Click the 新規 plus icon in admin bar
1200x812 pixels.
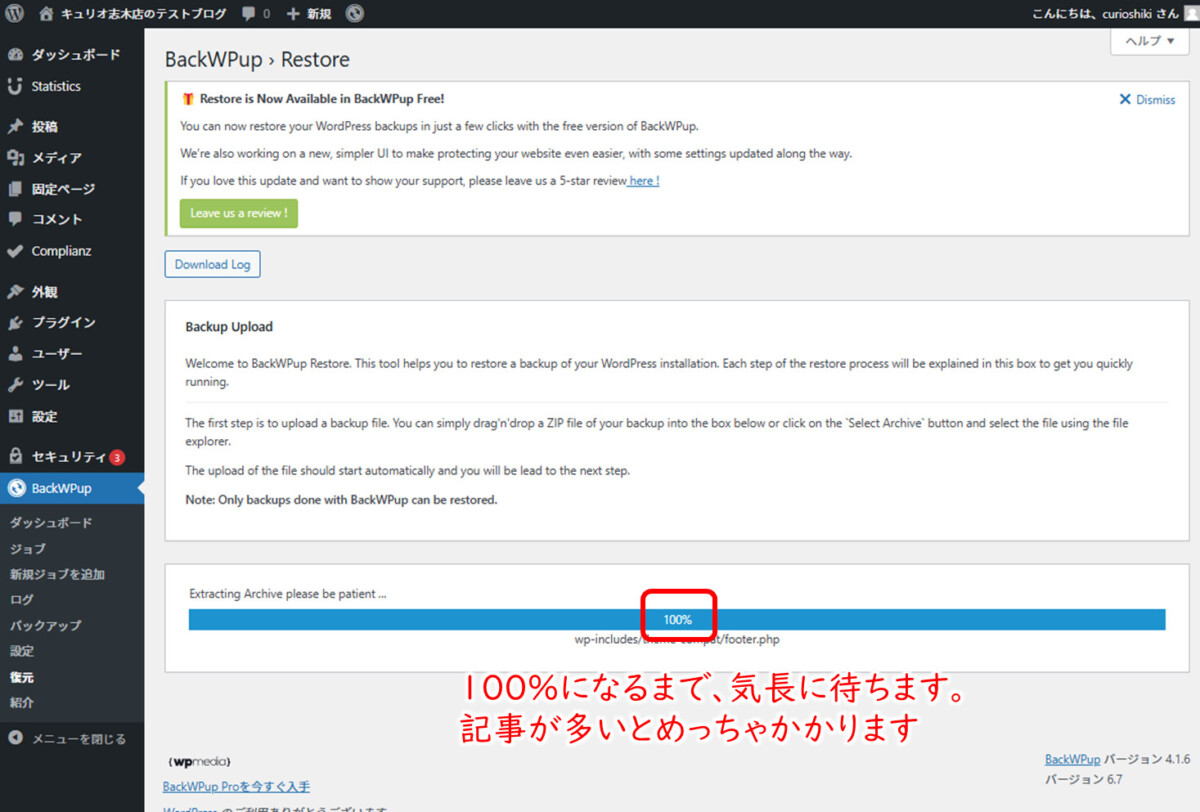293,14
